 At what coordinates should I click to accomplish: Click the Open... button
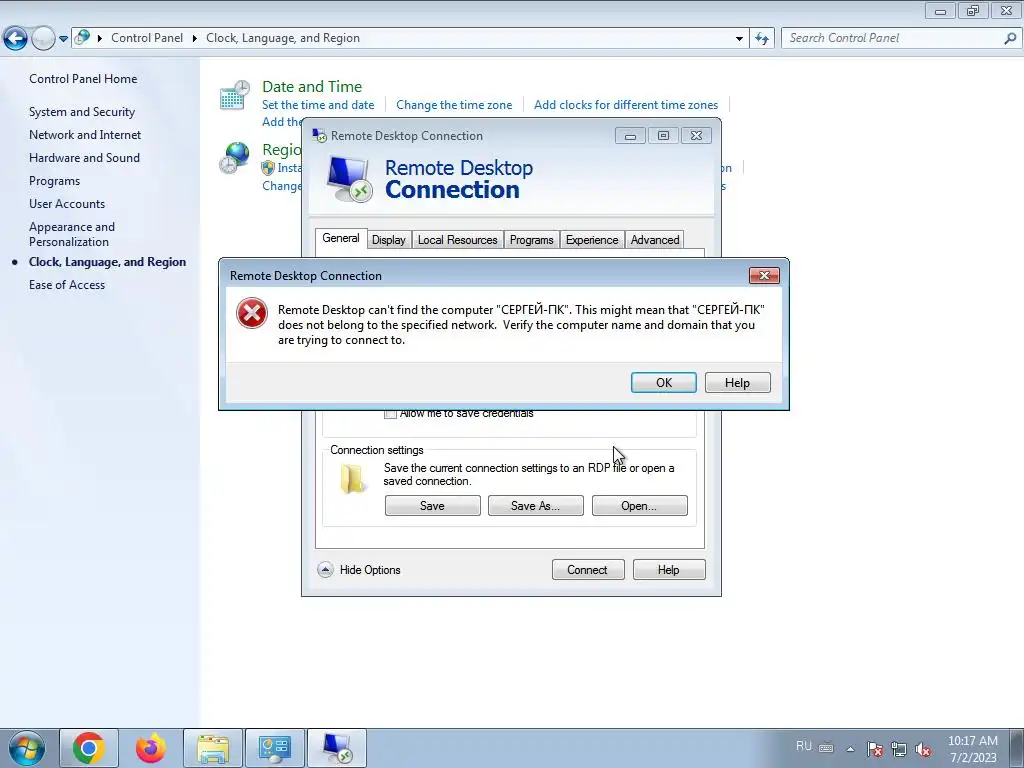pyautogui.click(x=639, y=505)
